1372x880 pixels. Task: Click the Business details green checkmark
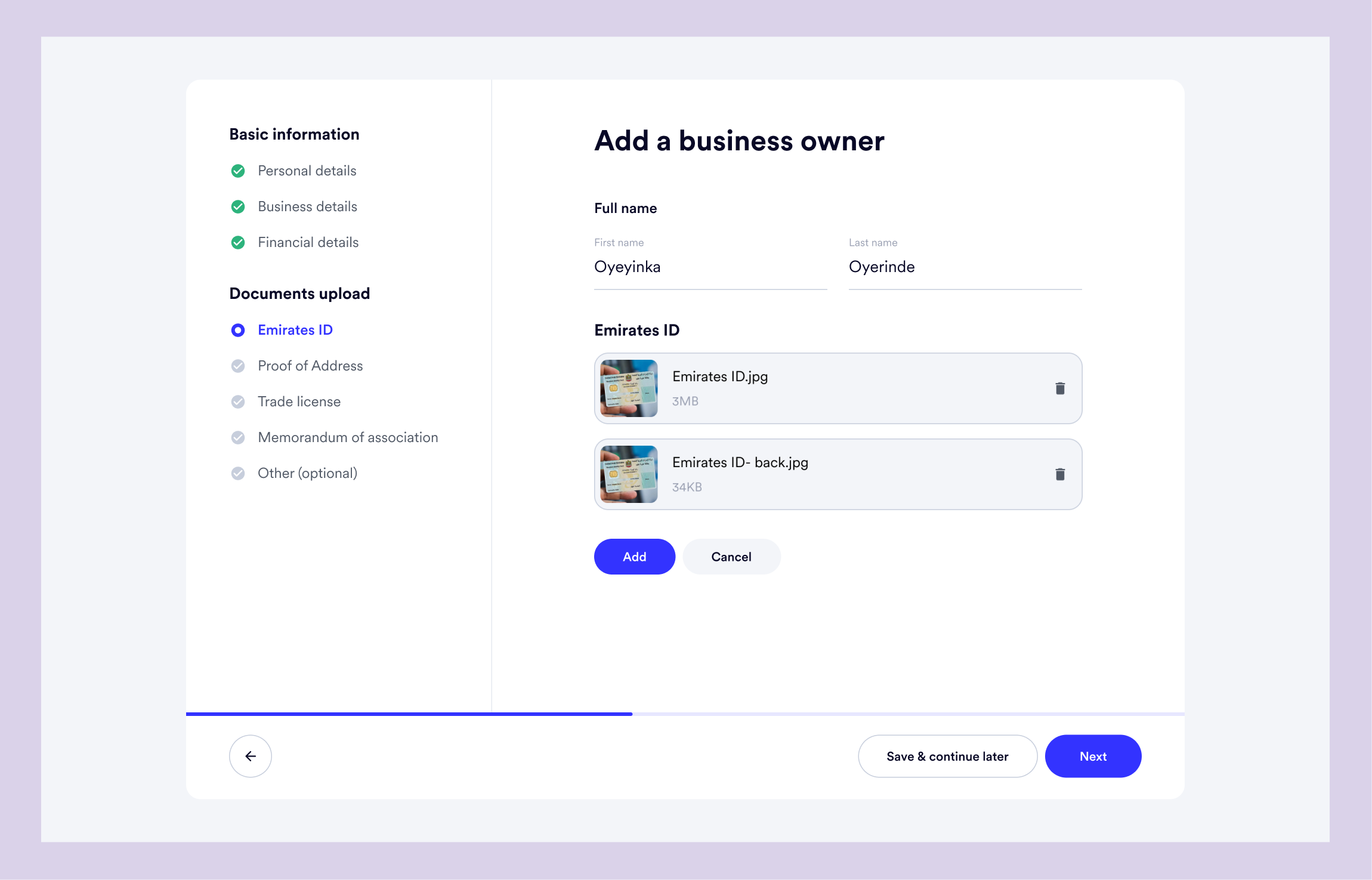coord(238,207)
